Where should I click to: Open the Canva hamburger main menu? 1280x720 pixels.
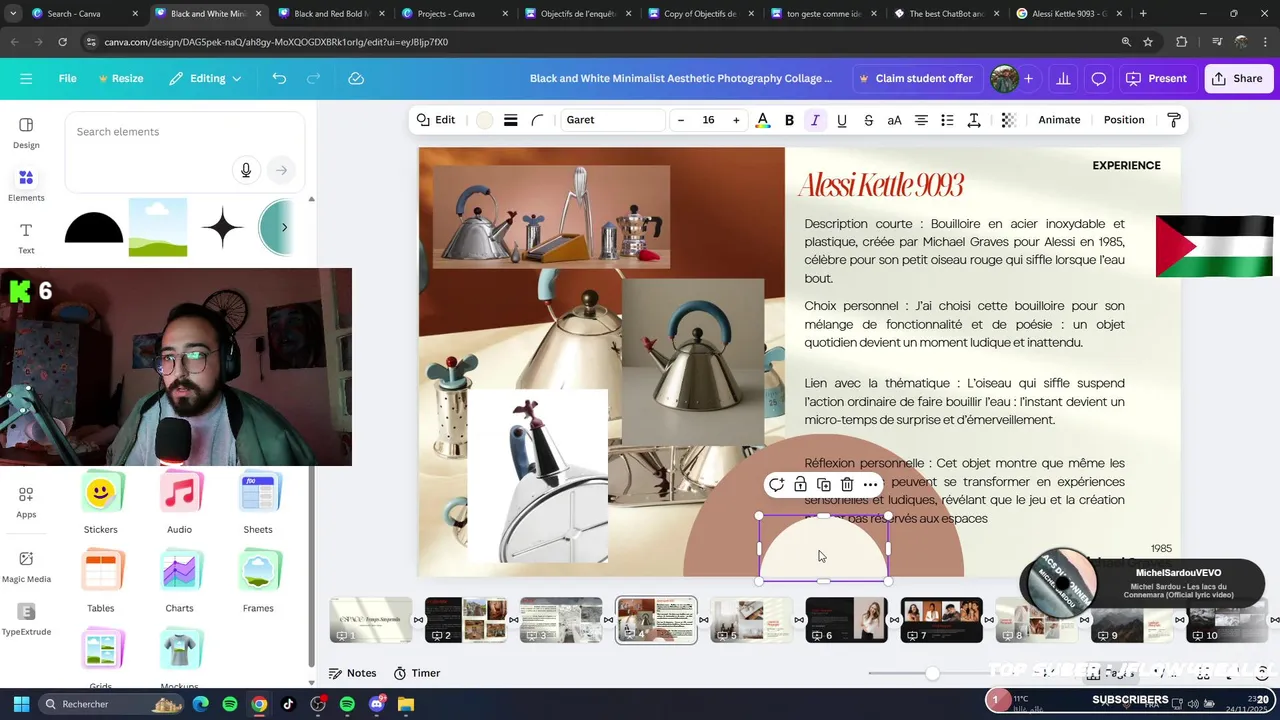tap(26, 78)
